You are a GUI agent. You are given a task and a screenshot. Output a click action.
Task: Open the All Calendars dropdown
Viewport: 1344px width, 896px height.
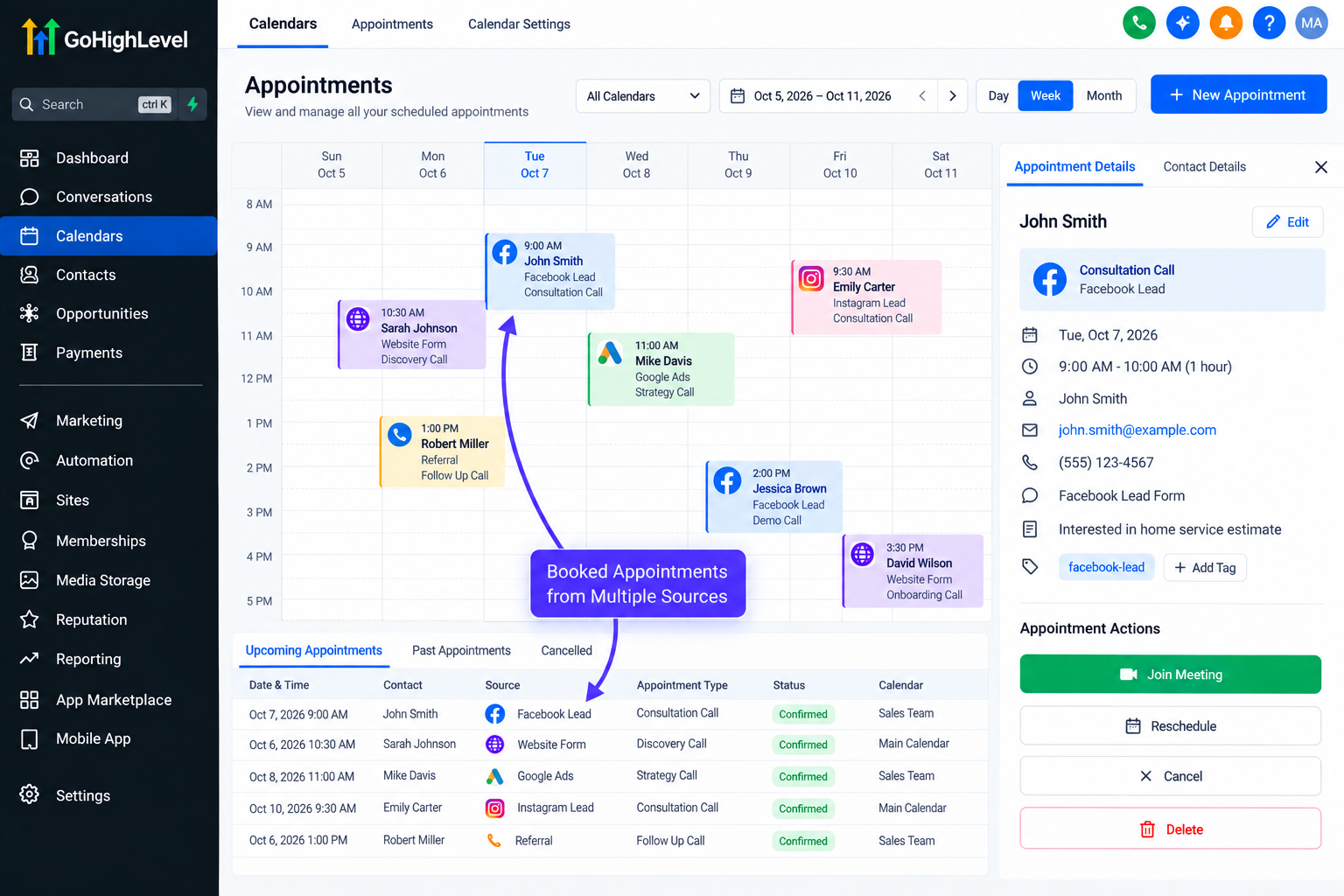click(643, 96)
